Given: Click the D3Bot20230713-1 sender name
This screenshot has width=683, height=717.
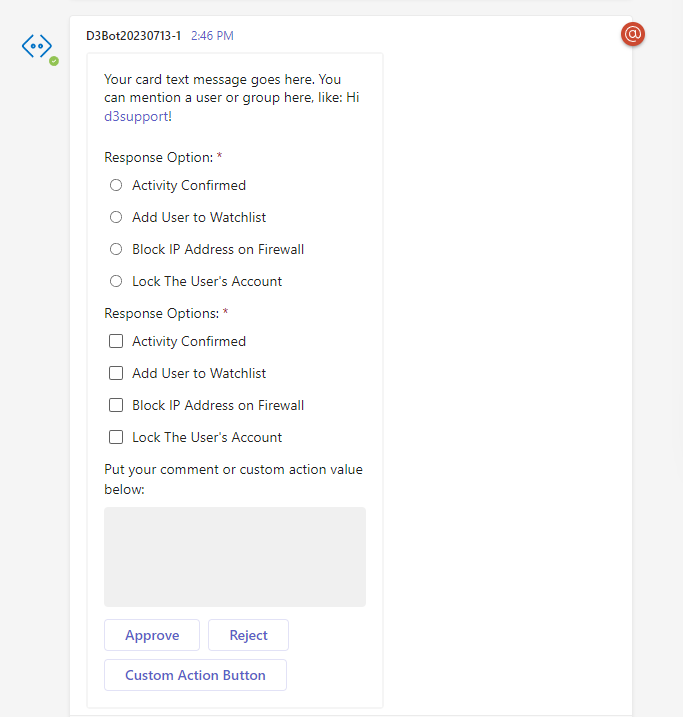Looking at the screenshot, I should coord(134,36).
